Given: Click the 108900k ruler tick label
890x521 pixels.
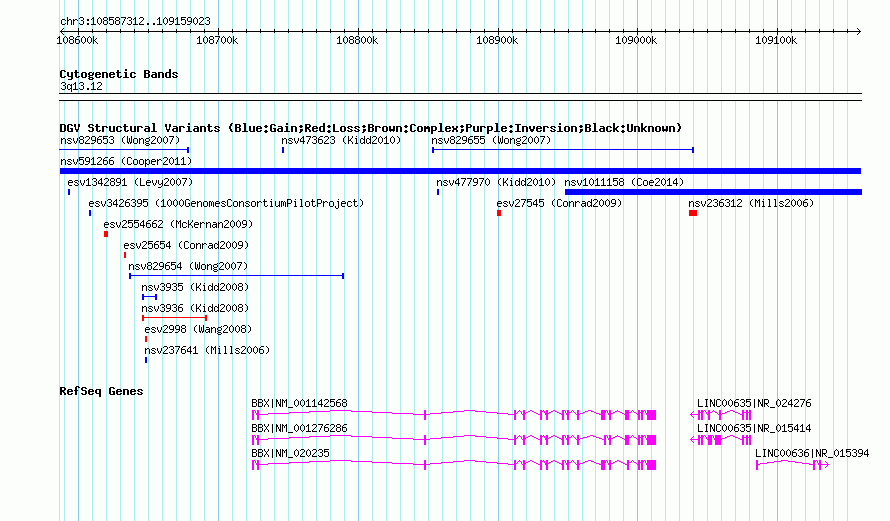Looking at the screenshot, I should point(497,40).
